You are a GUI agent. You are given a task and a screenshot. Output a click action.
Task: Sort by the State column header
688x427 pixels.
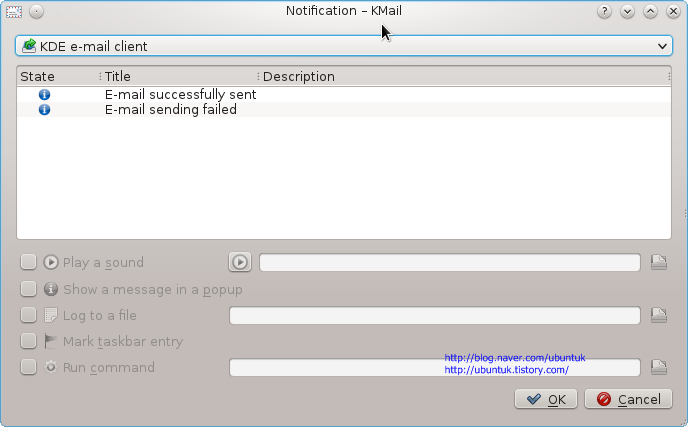pyautogui.click(x=59, y=76)
